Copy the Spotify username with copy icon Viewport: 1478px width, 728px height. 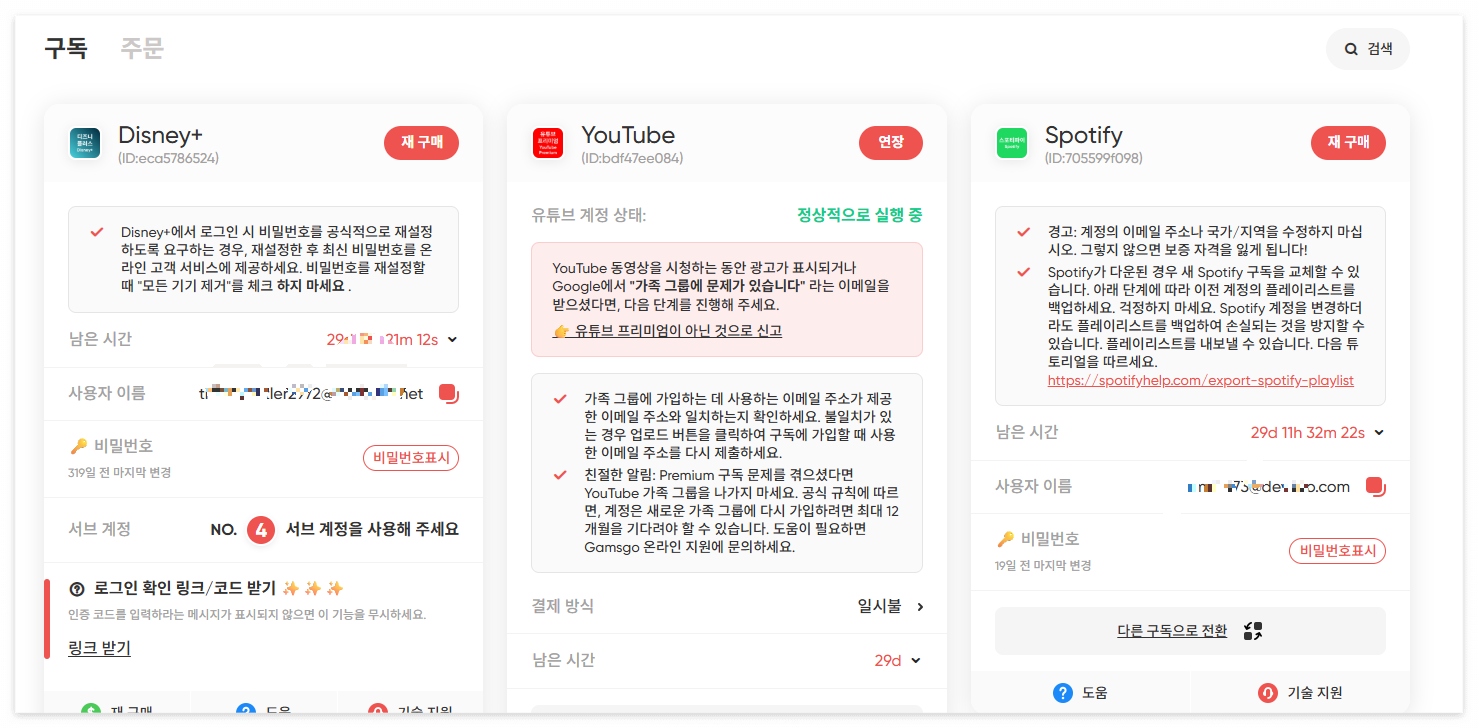pyautogui.click(x=1375, y=487)
